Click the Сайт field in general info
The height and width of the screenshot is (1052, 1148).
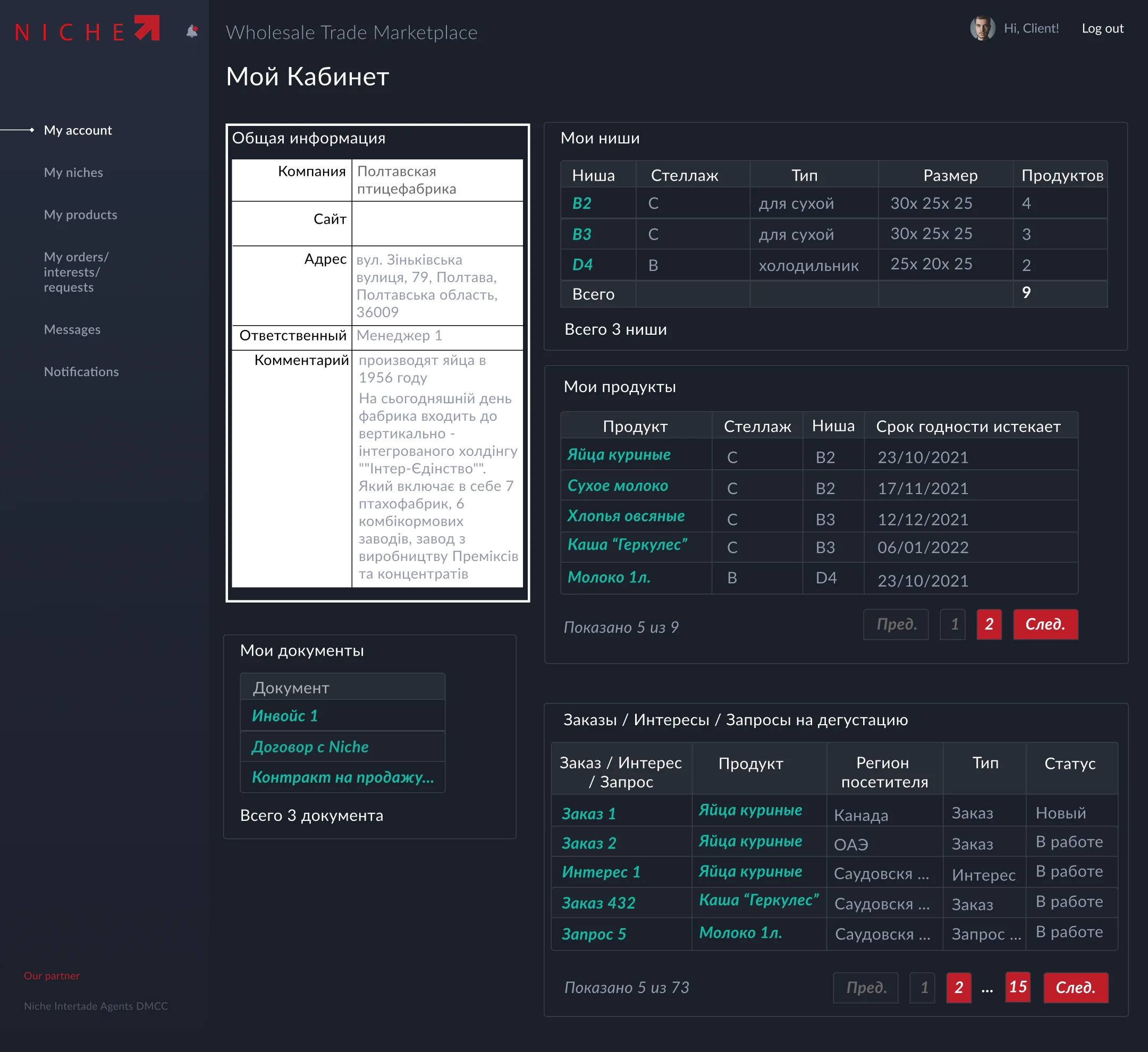point(437,223)
